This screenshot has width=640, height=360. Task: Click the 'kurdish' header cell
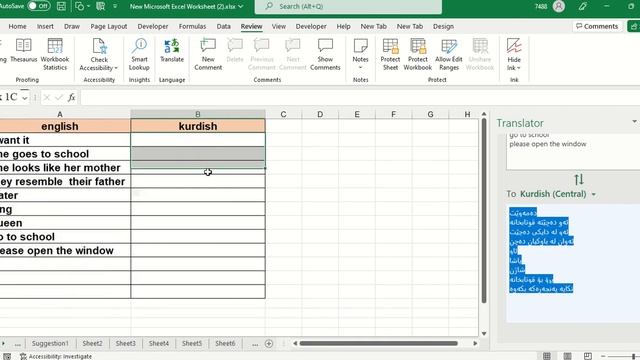coord(198,126)
